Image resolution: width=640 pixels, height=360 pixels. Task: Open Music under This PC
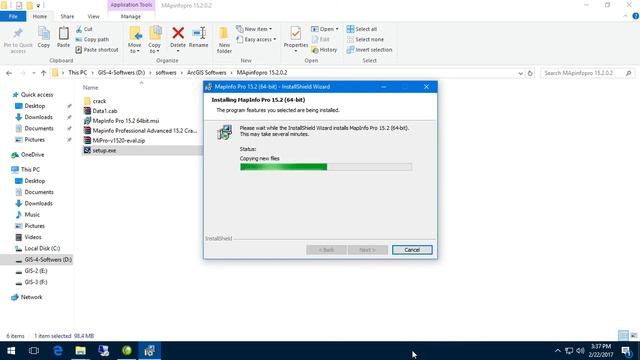[32, 215]
